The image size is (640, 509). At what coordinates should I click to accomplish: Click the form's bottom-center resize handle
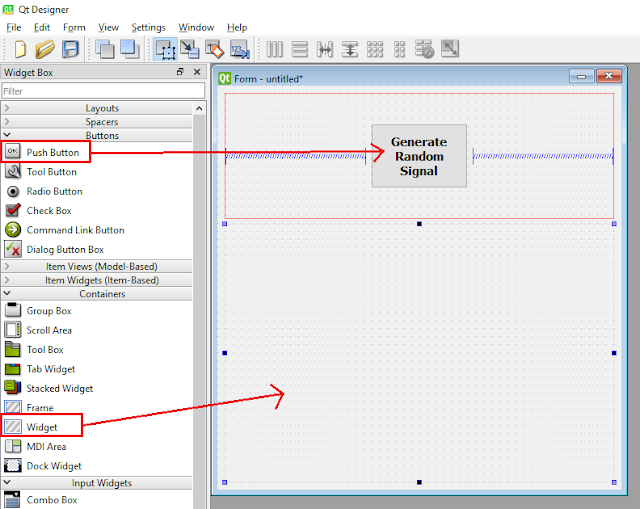[x=419, y=482]
